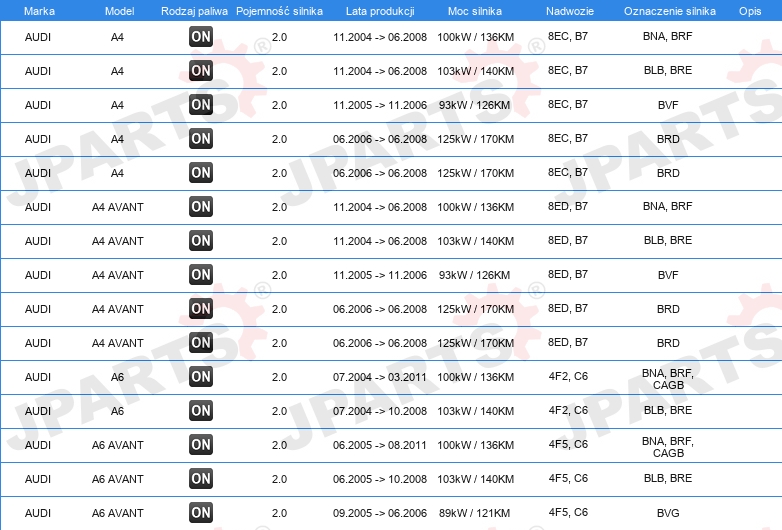Click the 89kW / 121KM power cell
Screen dimensions: 782x530
pos(474,513)
